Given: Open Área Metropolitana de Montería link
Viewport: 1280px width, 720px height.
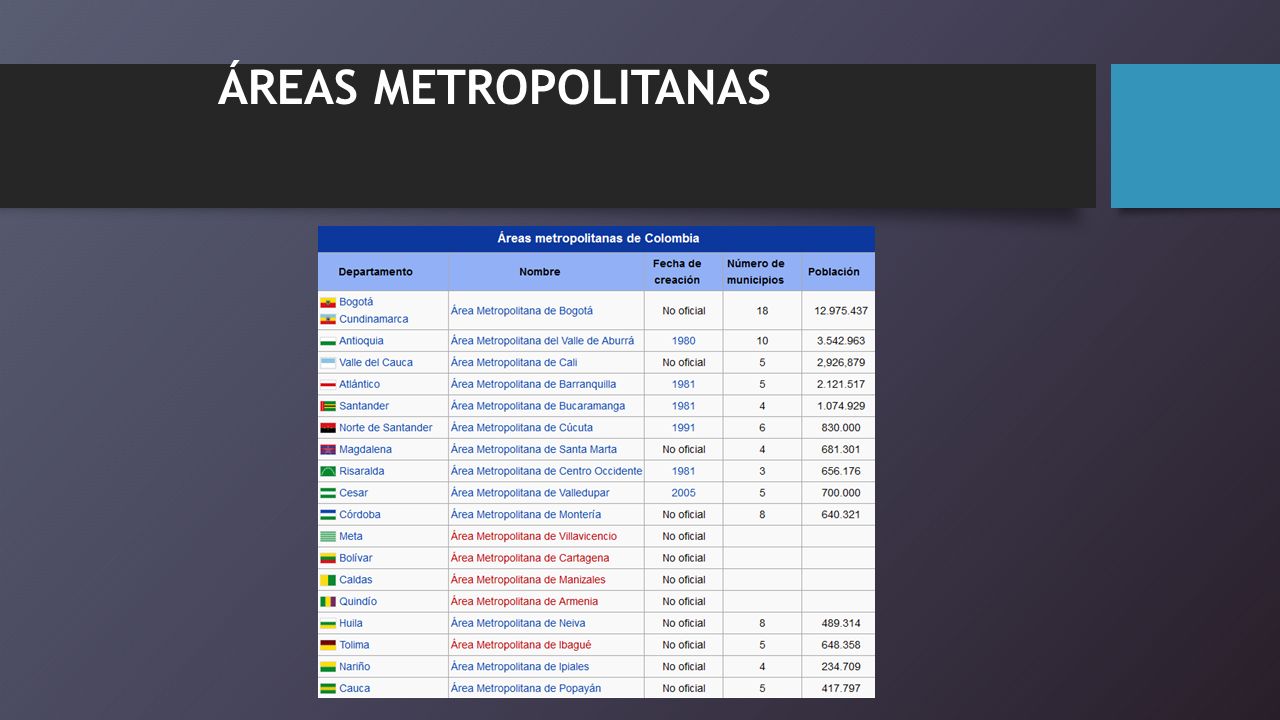Looking at the screenshot, I should tap(526, 515).
